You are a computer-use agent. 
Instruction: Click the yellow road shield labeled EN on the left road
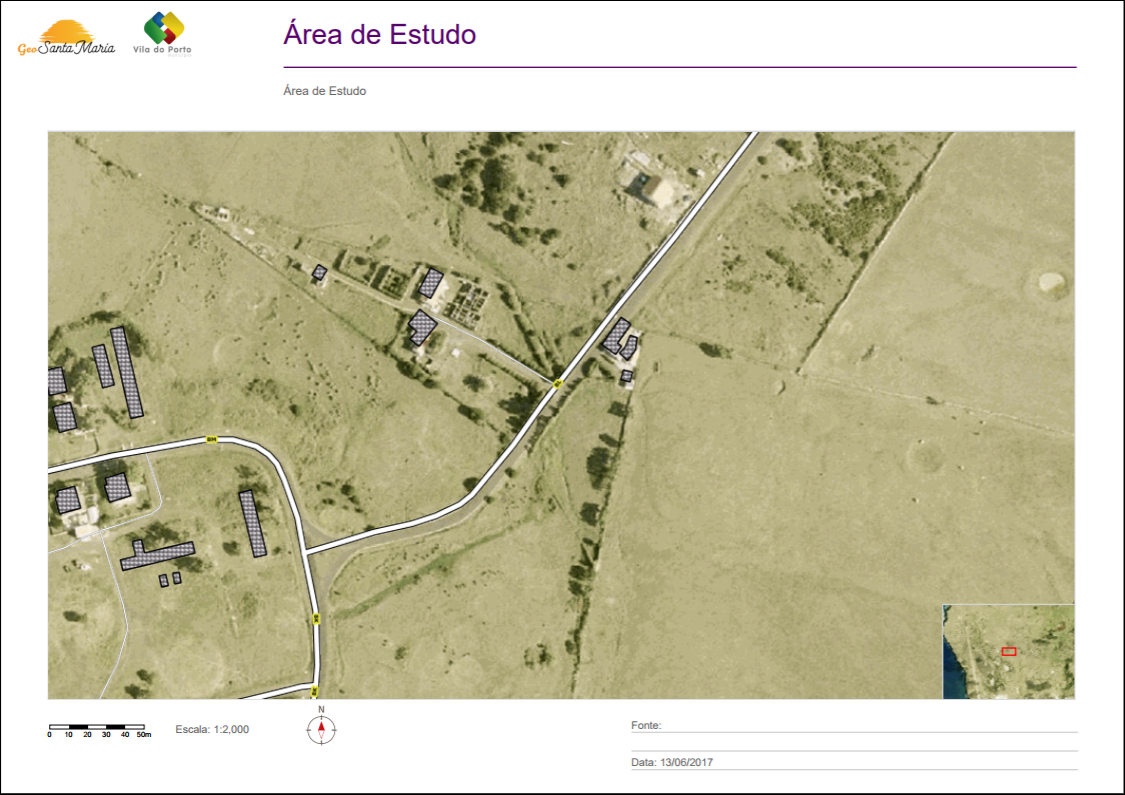214,438
